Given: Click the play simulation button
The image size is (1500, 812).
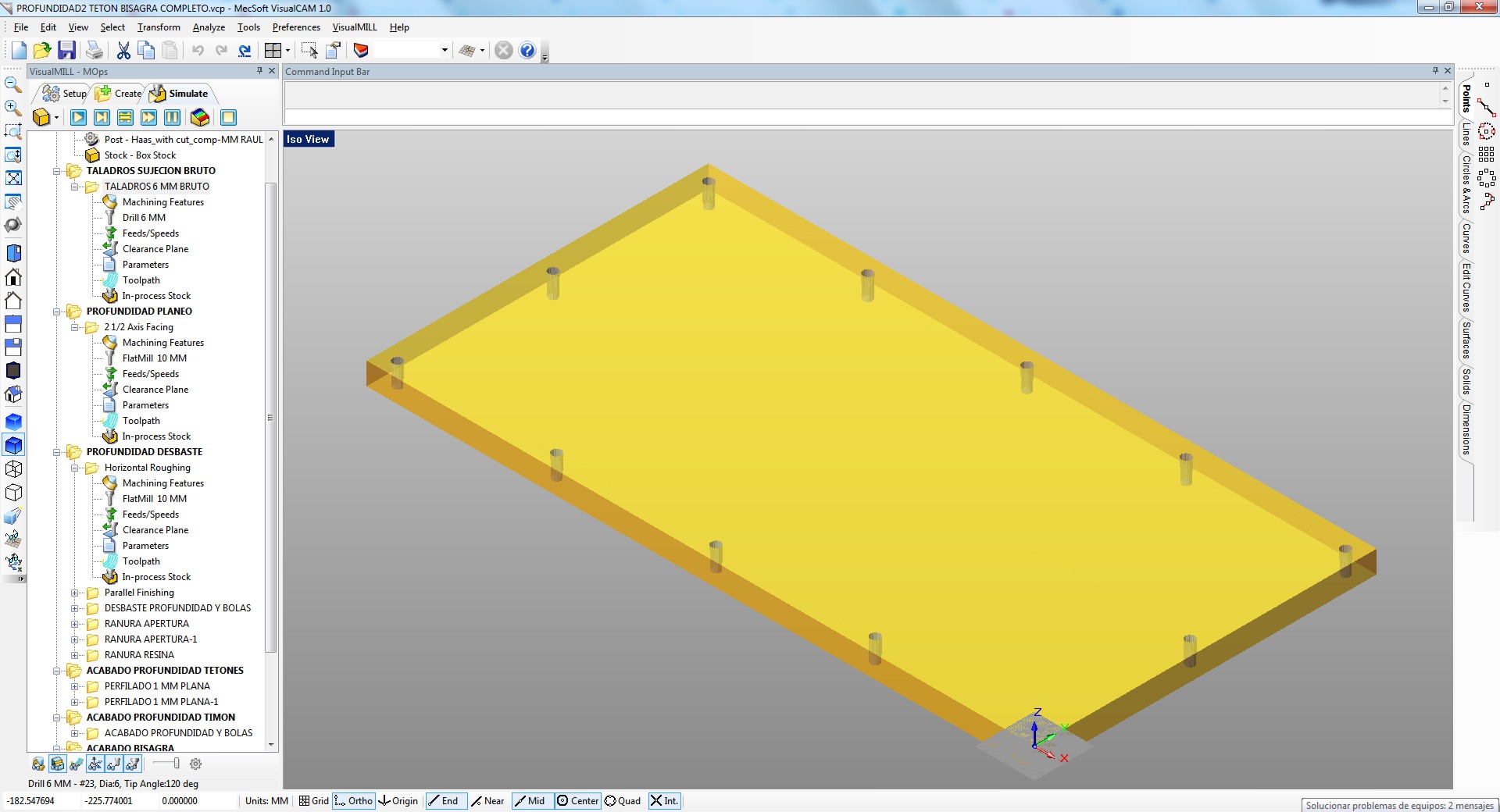Looking at the screenshot, I should click(x=78, y=117).
